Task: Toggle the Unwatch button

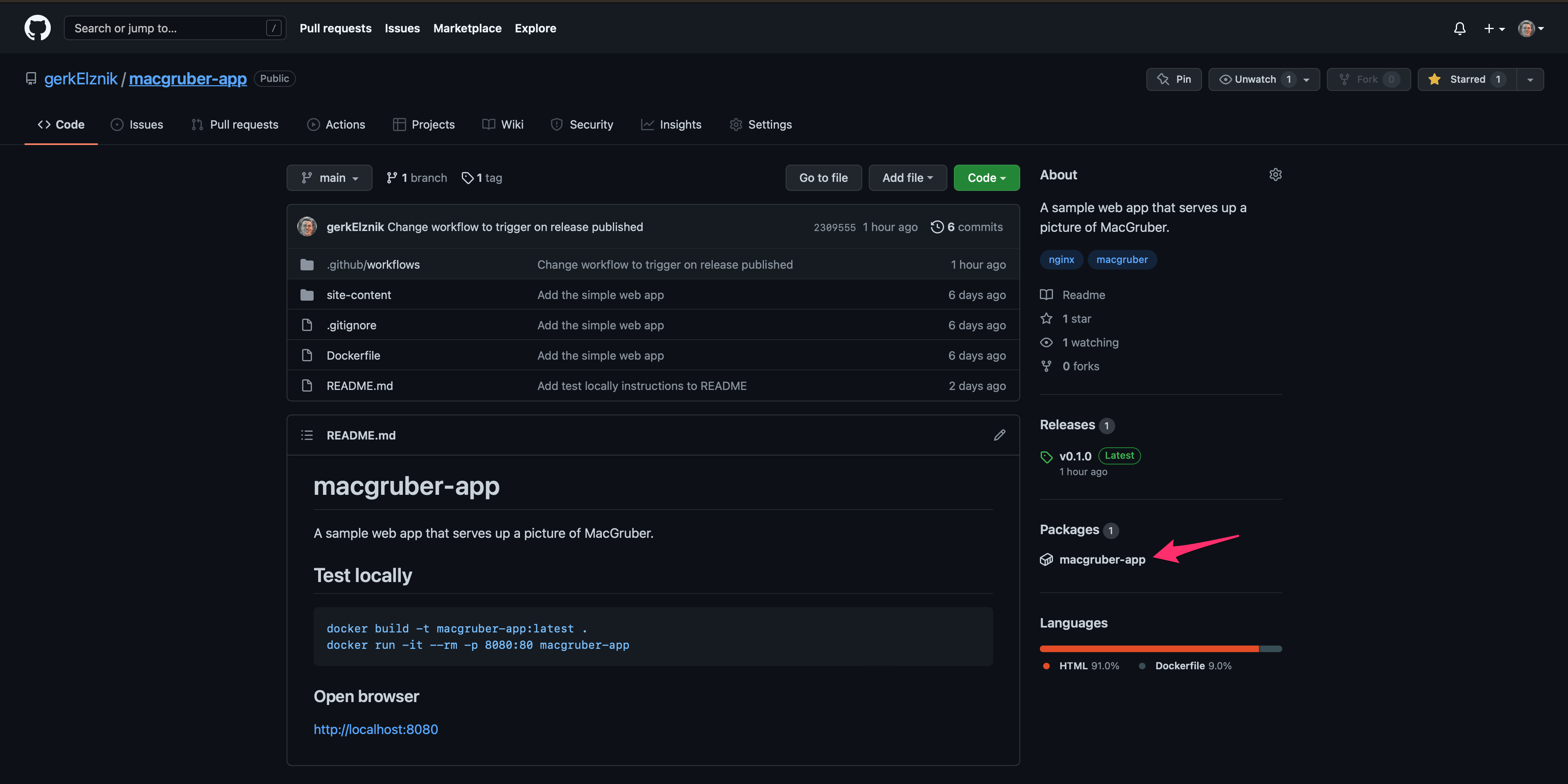Action: 1264,79
